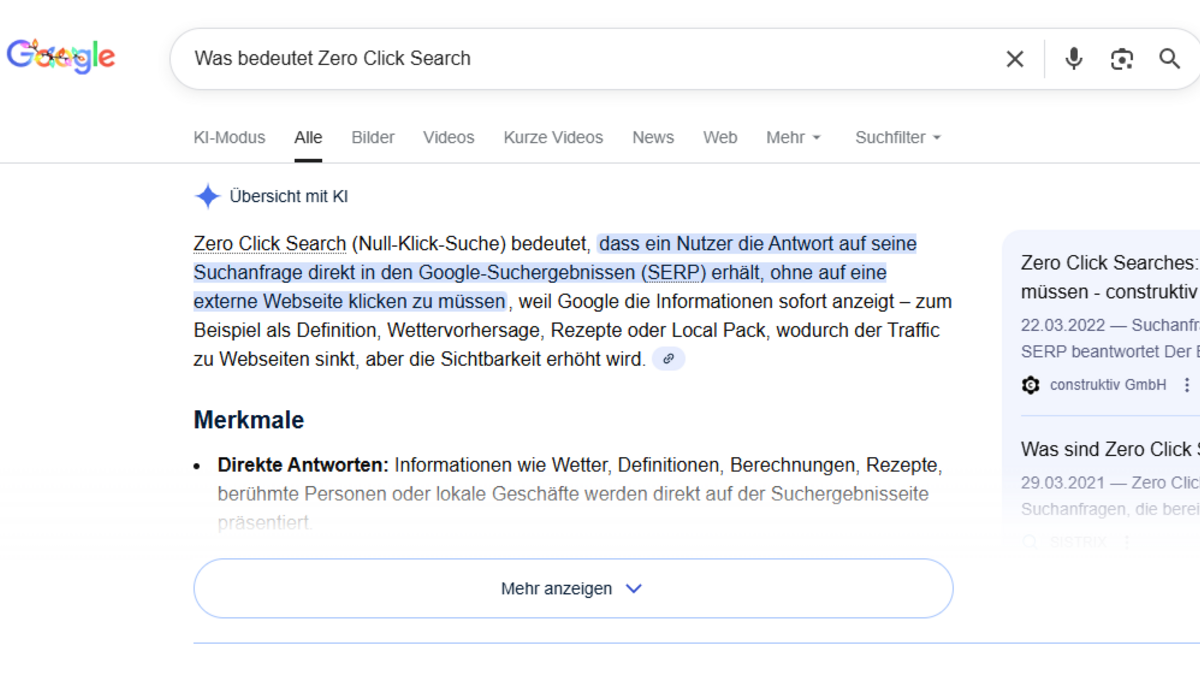Go to Kurze Videos tab

553,138
